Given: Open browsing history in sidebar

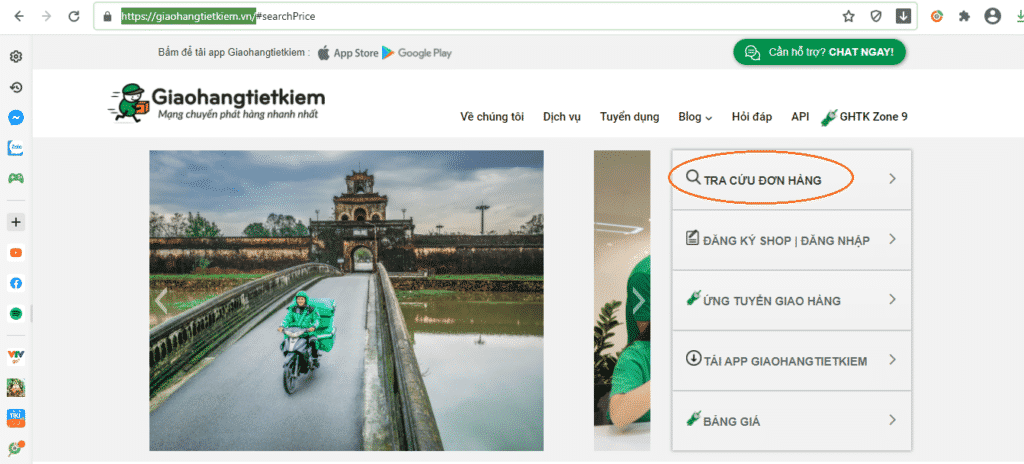Looking at the screenshot, I should coord(16,87).
